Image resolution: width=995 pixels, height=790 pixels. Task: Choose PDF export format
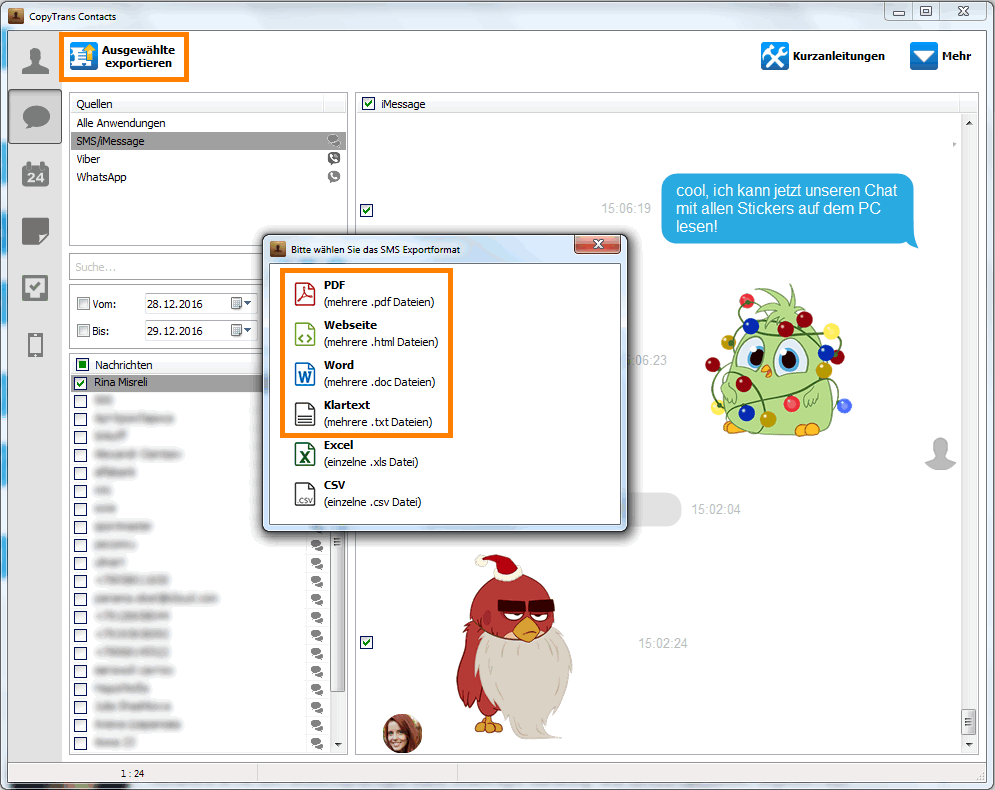tap(366, 293)
